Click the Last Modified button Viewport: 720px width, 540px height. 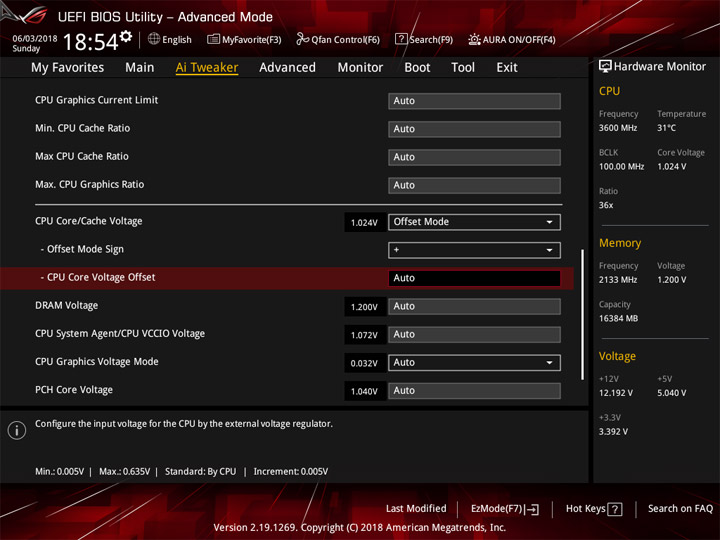416,509
